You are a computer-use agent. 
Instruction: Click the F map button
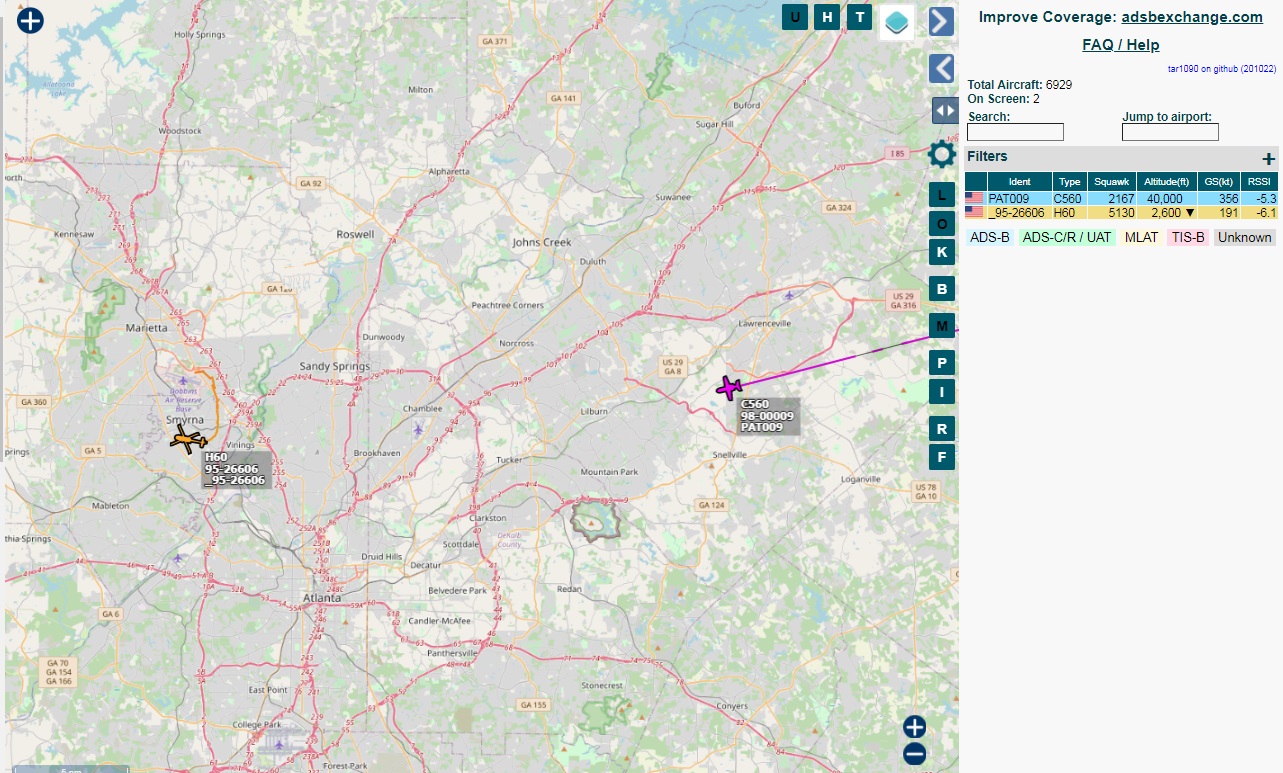(x=941, y=457)
